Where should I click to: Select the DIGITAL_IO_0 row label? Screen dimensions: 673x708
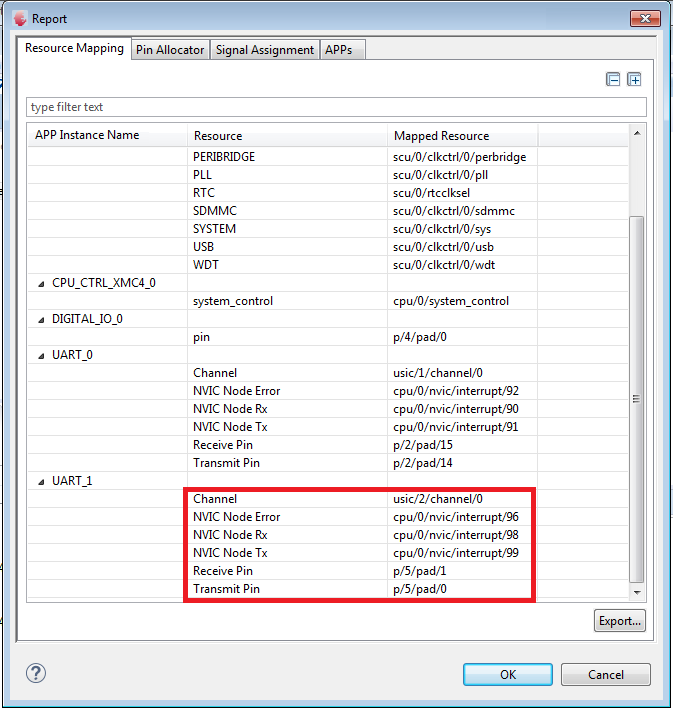(87, 319)
